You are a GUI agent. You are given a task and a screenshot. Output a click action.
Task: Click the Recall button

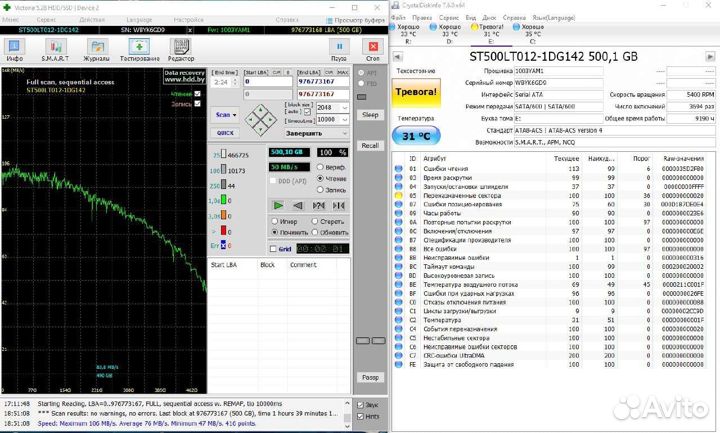coord(370,146)
